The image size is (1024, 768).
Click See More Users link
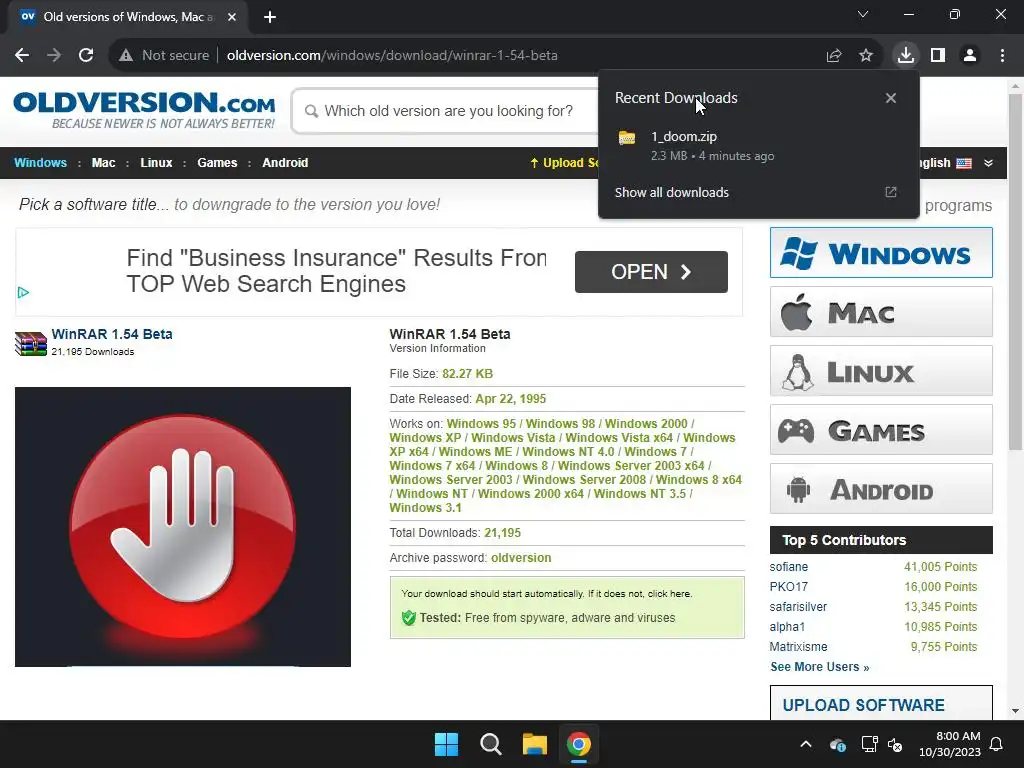click(x=820, y=667)
